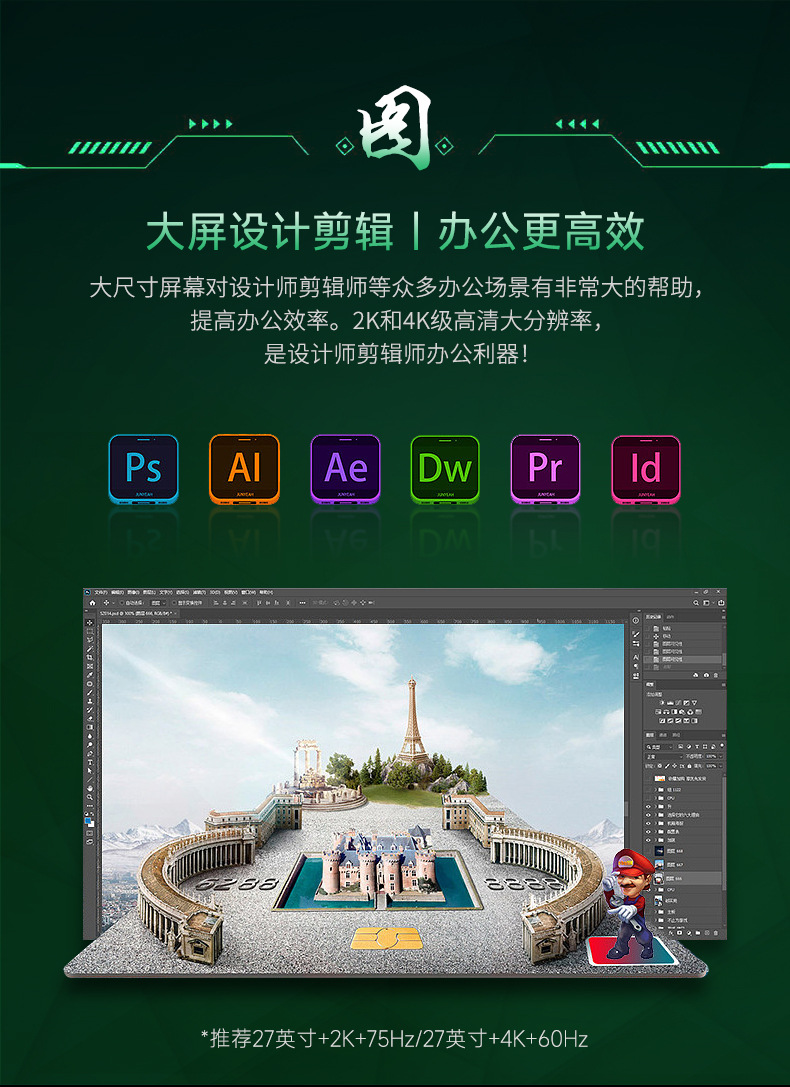The width and height of the screenshot is (790, 1087).
Task: Click the Layers panel vertical scrollbar
Action: (x=724, y=832)
